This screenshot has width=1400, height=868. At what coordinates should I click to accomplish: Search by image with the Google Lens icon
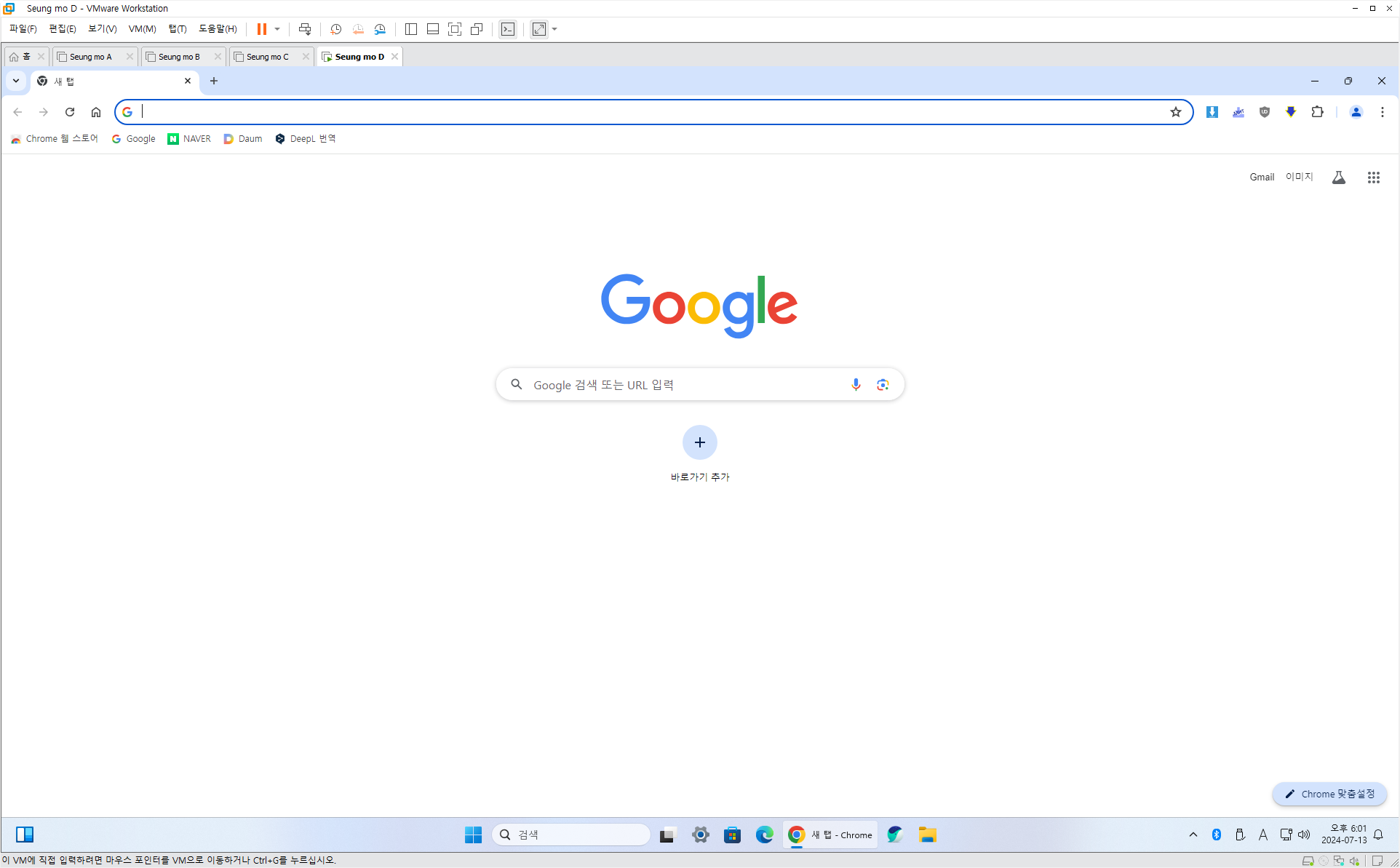point(883,384)
